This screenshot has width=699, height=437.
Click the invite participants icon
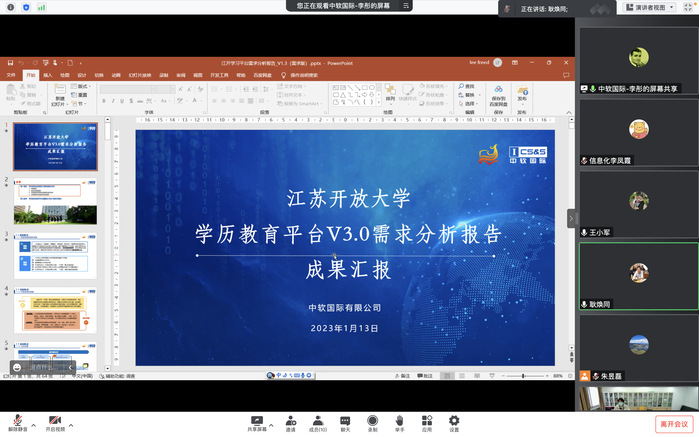tap(291, 421)
